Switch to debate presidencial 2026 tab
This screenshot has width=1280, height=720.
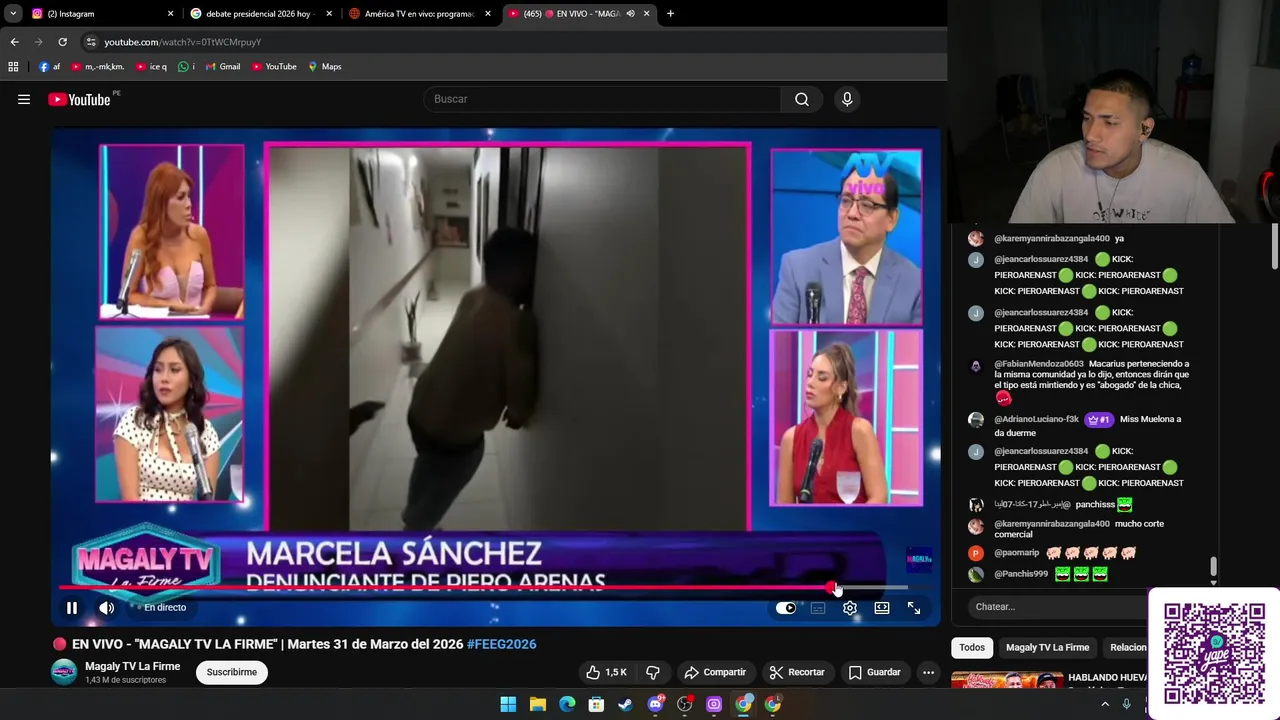click(262, 14)
